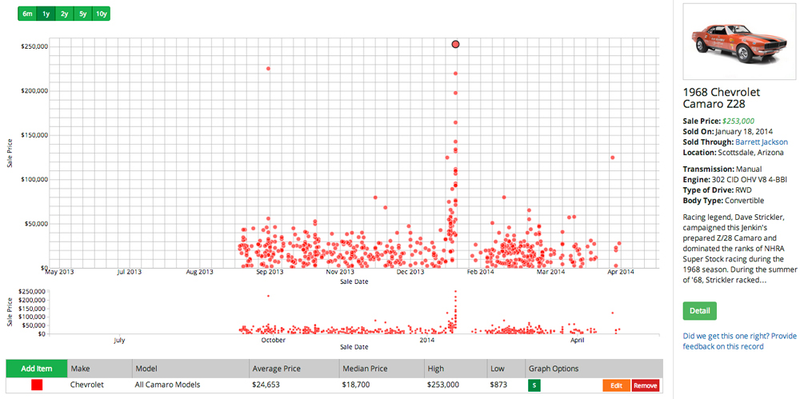Click the red Chevrolet series color swatch

(x=37, y=385)
